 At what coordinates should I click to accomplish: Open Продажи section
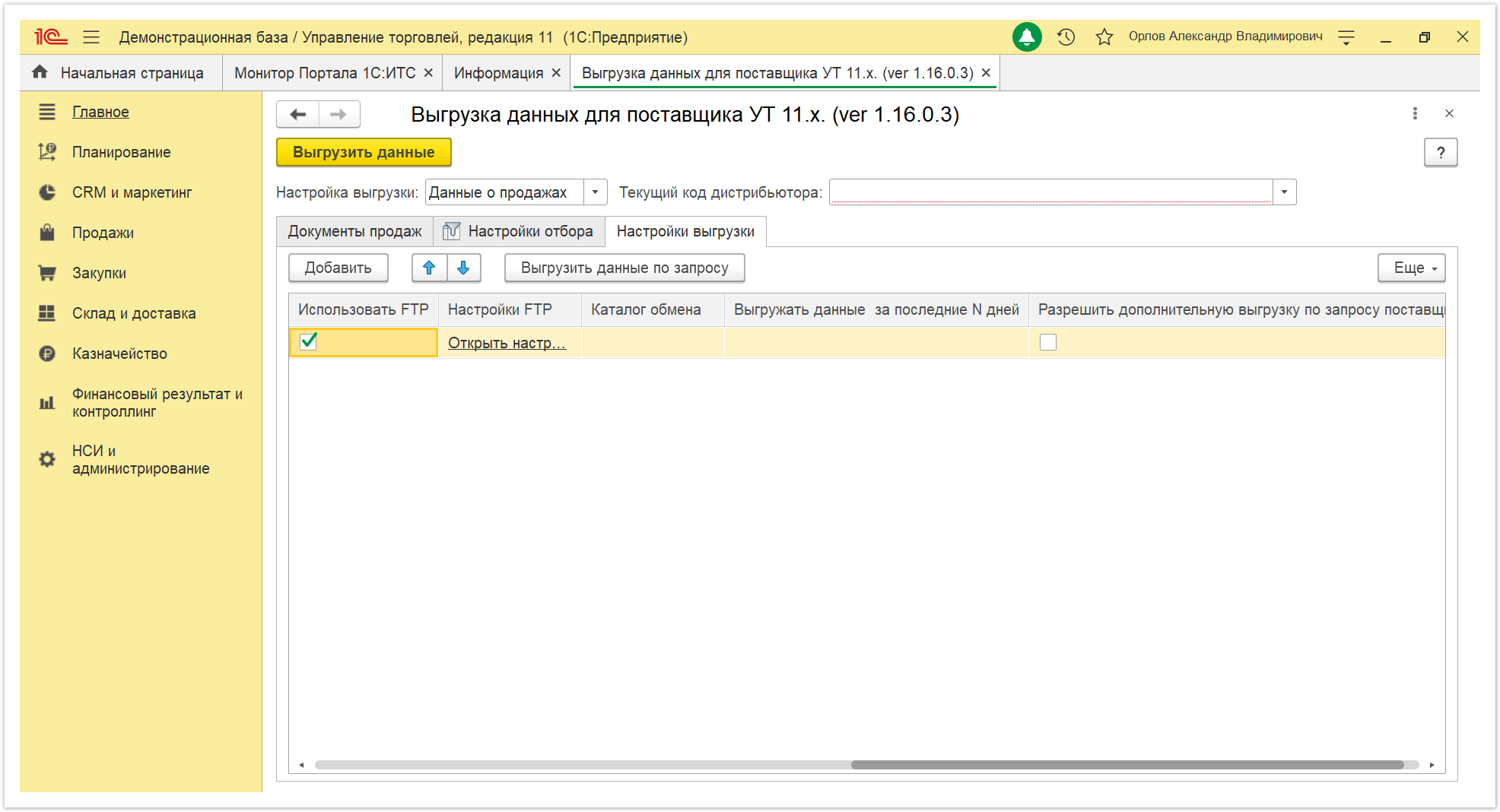click(103, 233)
